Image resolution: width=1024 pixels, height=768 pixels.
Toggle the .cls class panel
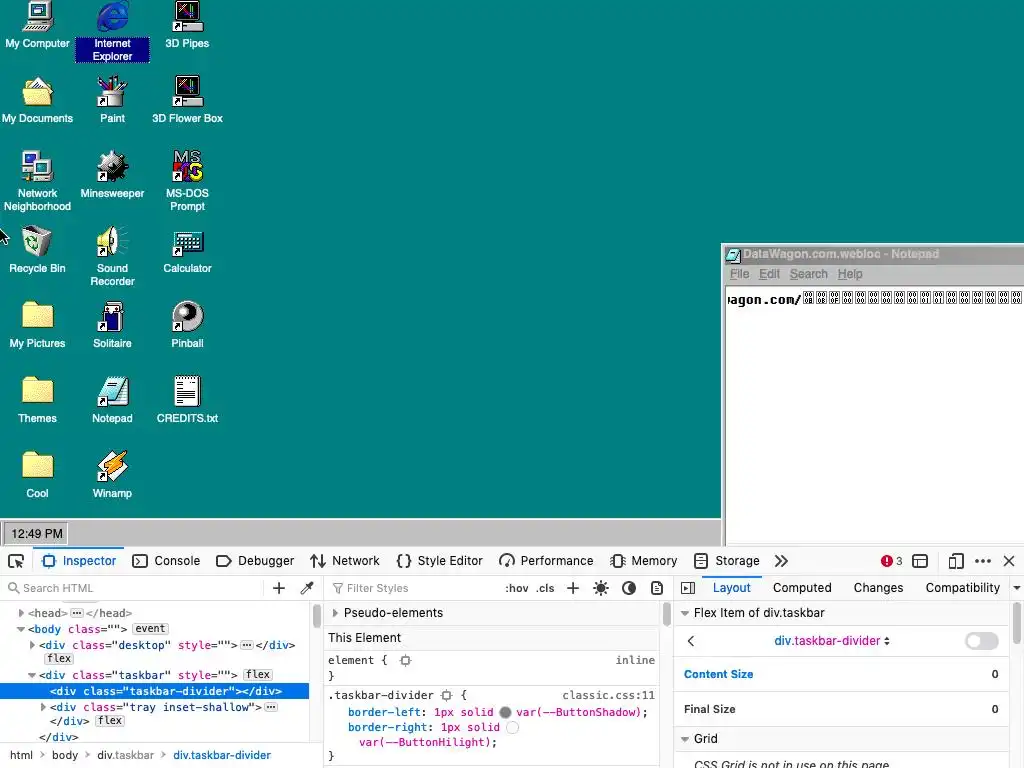[545, 588]
